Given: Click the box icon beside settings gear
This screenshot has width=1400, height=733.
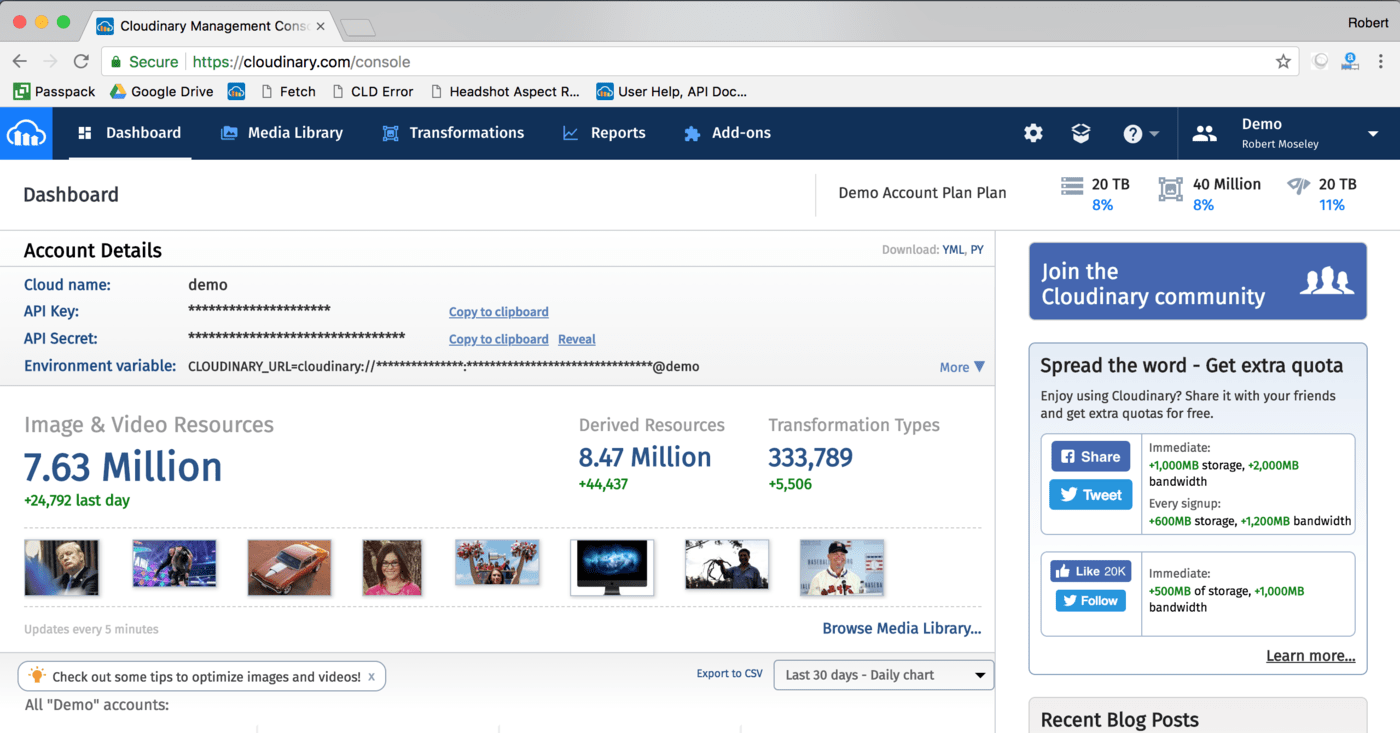Looking at the screenshot, I should pos(1081,133).
